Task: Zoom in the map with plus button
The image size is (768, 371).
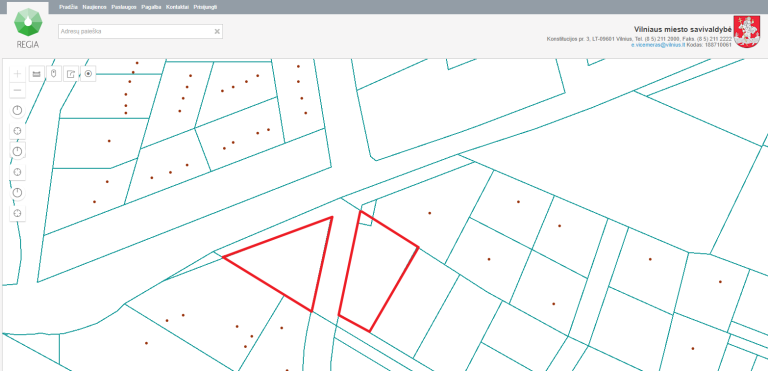Action: coord(18,74)
